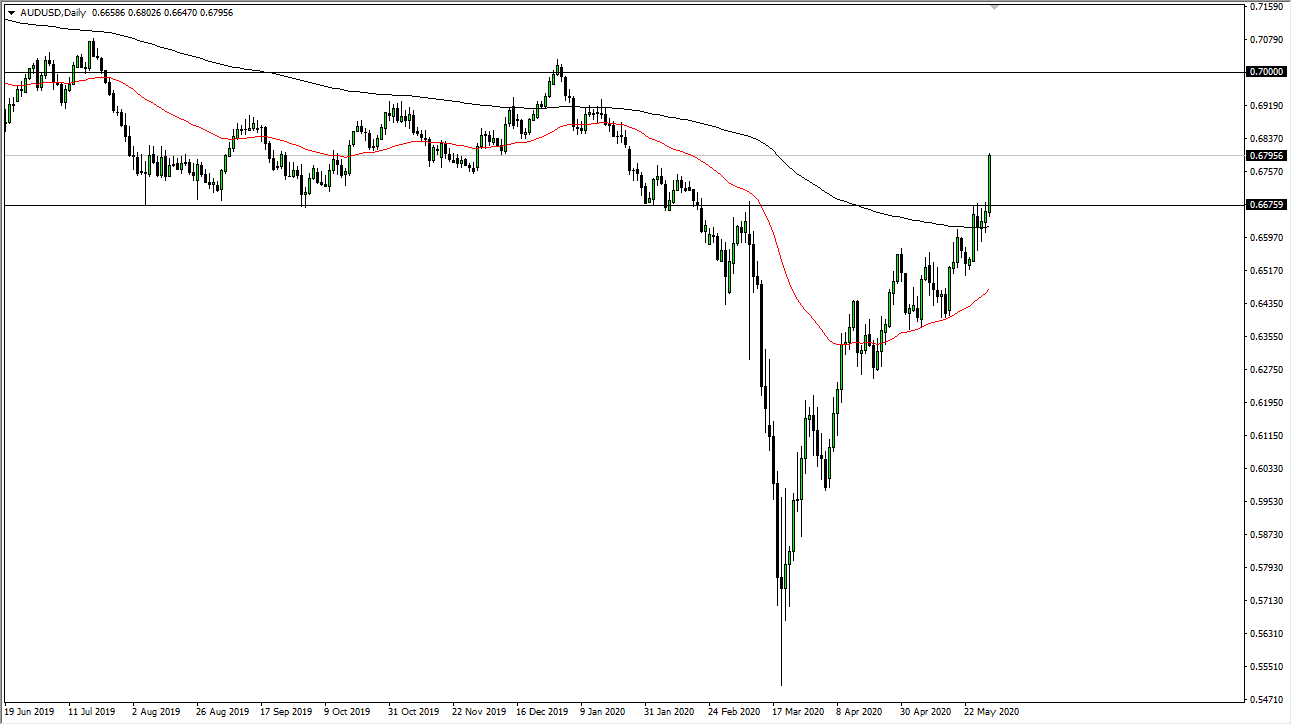Image resolution: width=1292 pixels, height=725 pixels.
Task: Click the horizontal resistance line at 0.70000
Action: coord(400,71)
